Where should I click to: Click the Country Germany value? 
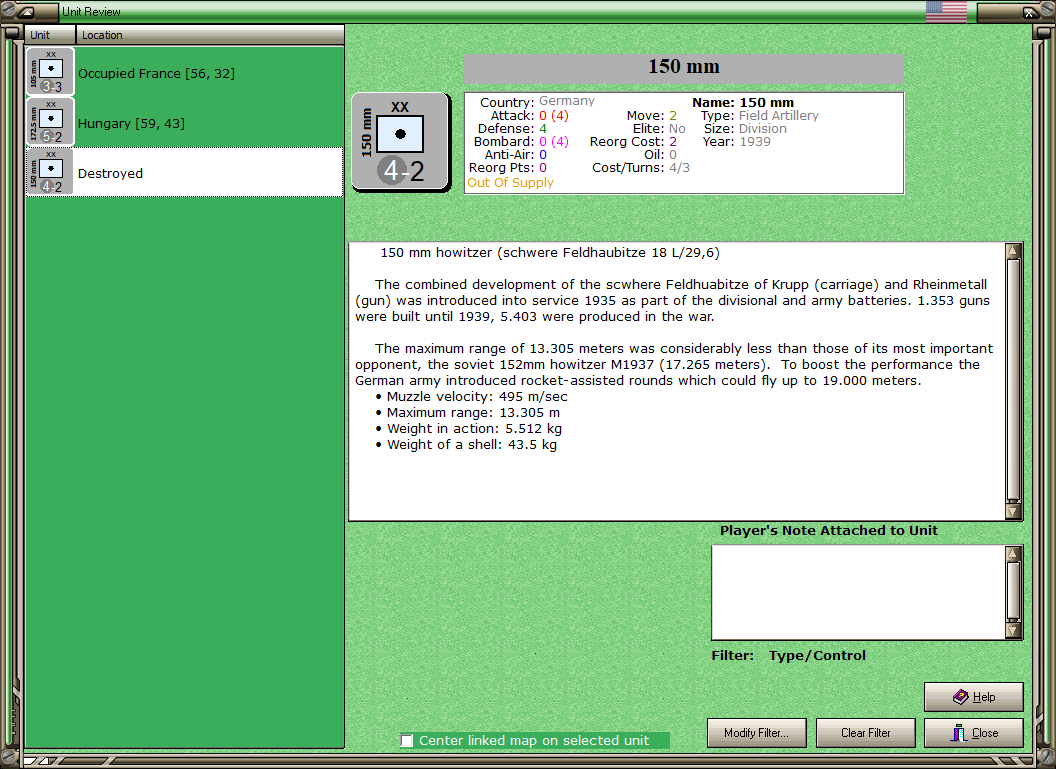(566, 101)
